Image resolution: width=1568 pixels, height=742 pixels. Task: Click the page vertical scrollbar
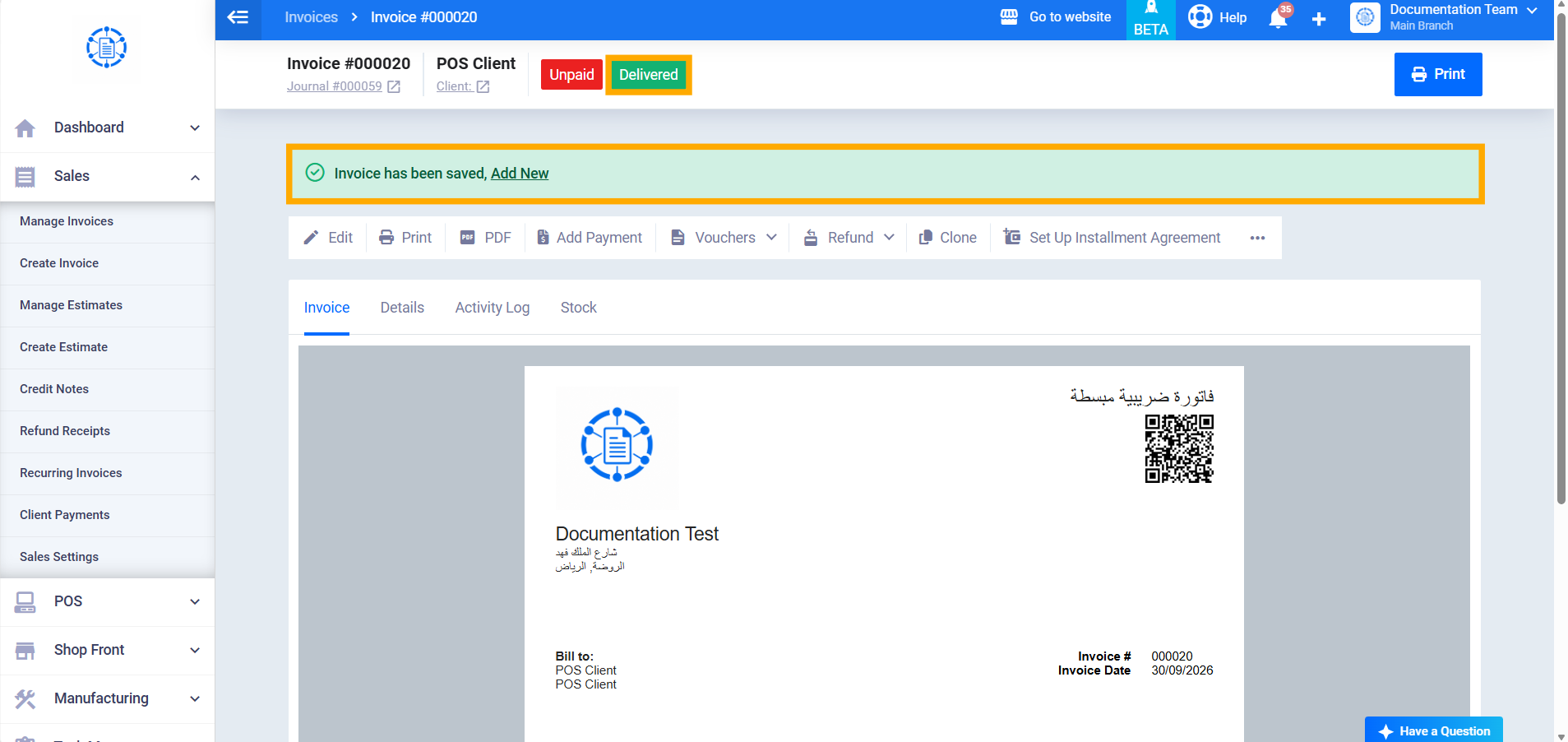coord(1561,258)
